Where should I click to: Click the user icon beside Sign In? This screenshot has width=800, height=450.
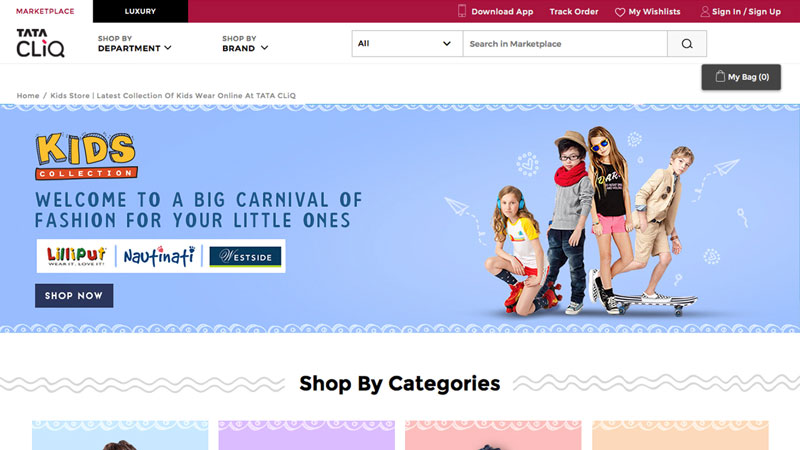(705, 11)
